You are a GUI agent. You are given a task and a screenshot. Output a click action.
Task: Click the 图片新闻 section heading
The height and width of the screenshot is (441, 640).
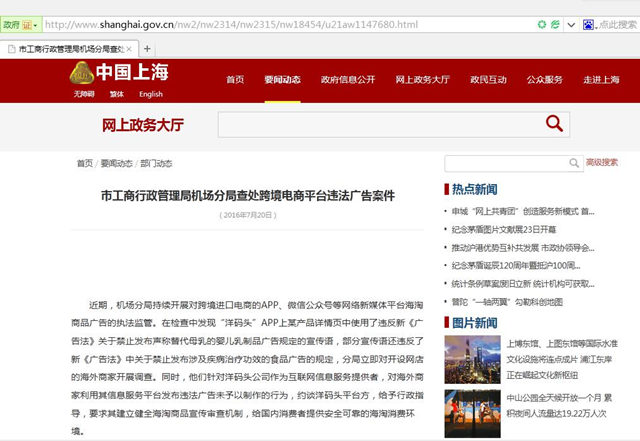click(474, 323)
